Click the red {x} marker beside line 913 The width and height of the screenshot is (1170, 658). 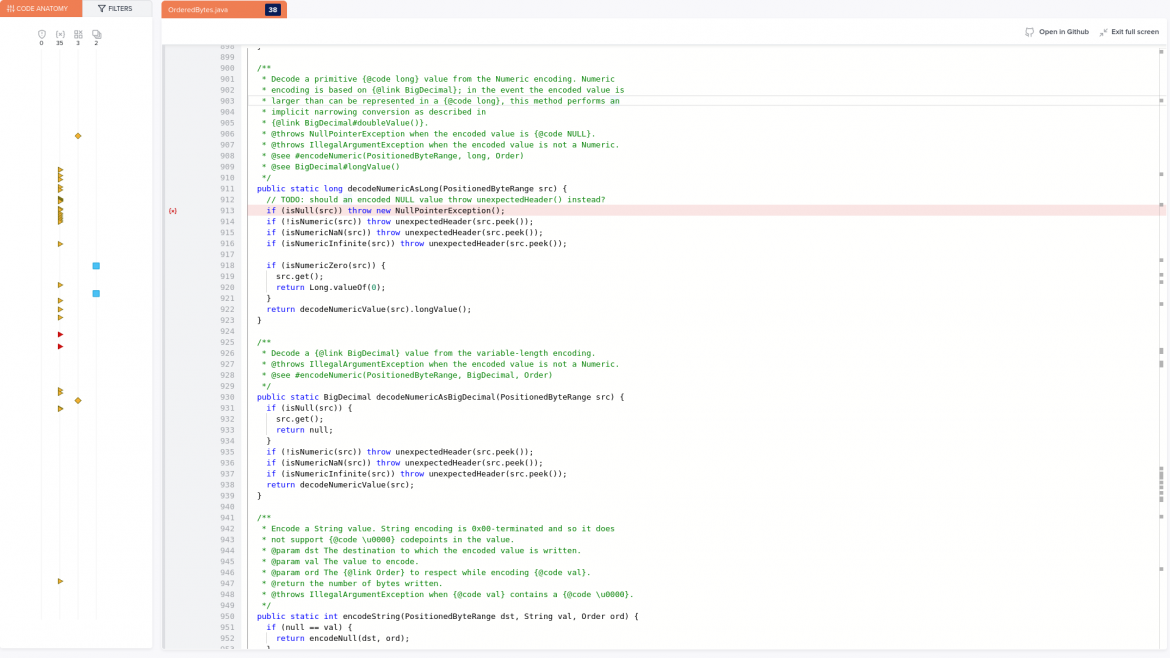click(172, 211)
